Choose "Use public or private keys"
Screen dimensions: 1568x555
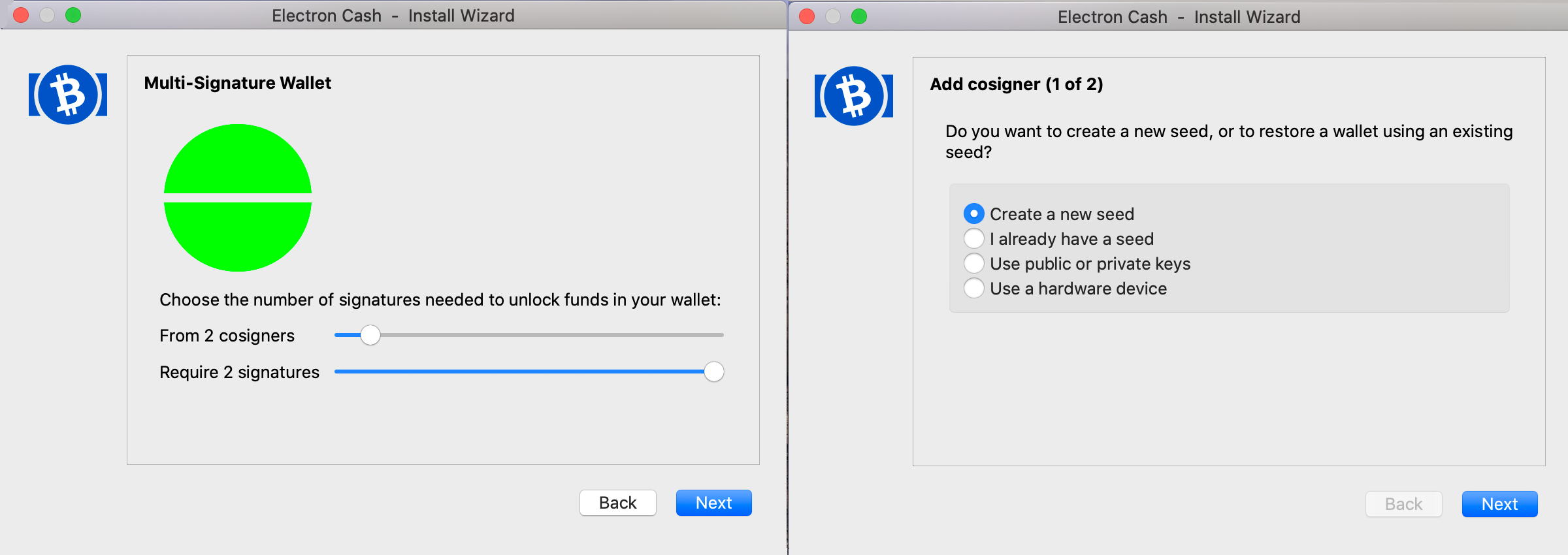tap(974, 264)
